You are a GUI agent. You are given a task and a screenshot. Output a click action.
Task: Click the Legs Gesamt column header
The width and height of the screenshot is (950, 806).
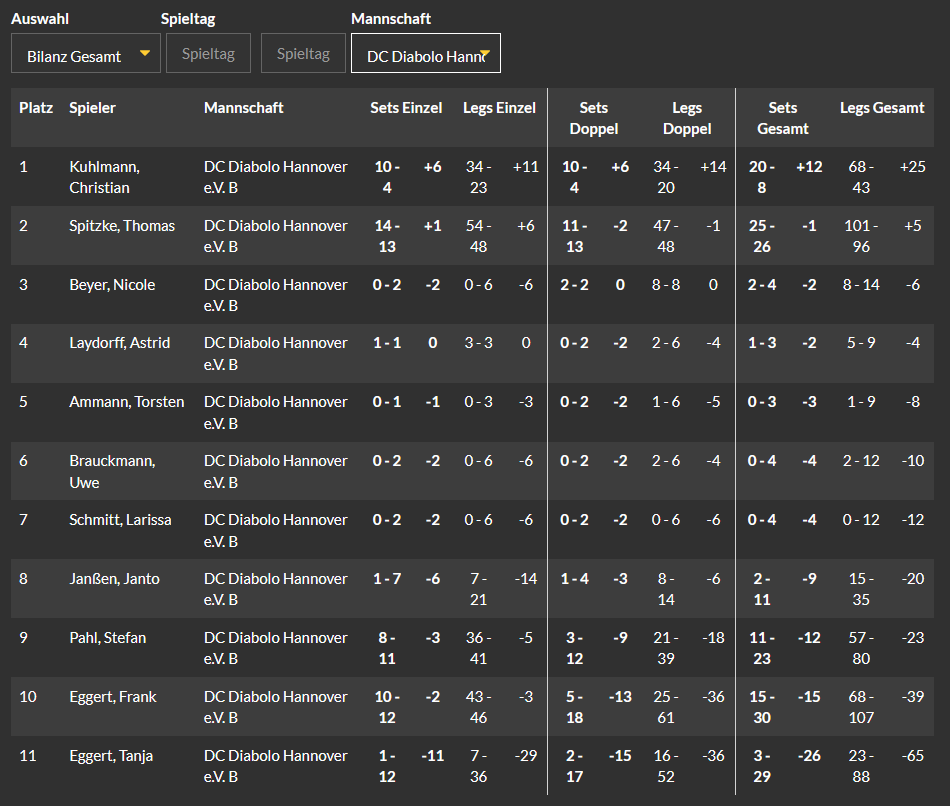pos(882,108)
